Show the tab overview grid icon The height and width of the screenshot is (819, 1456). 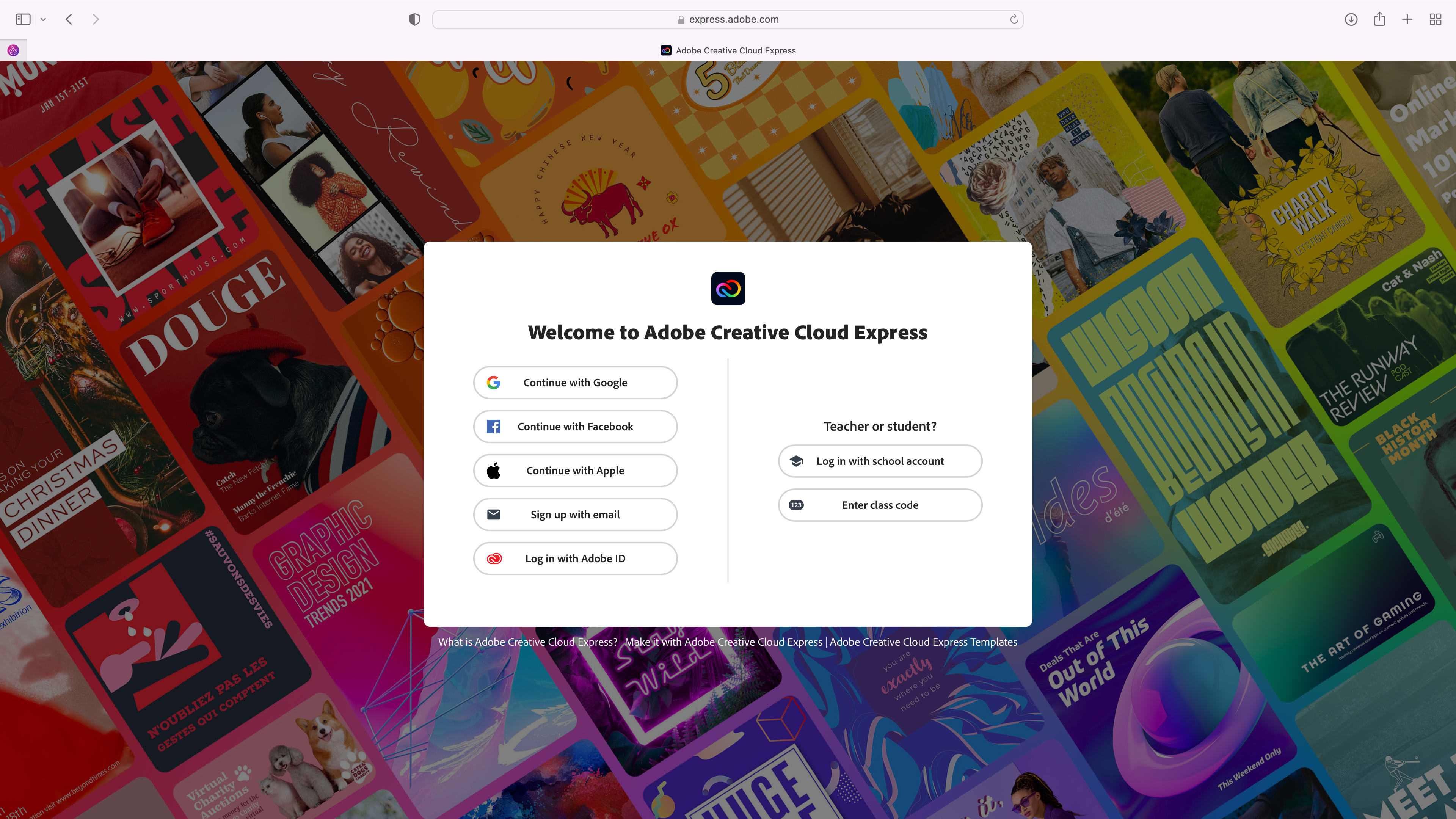coord(1435,19)
